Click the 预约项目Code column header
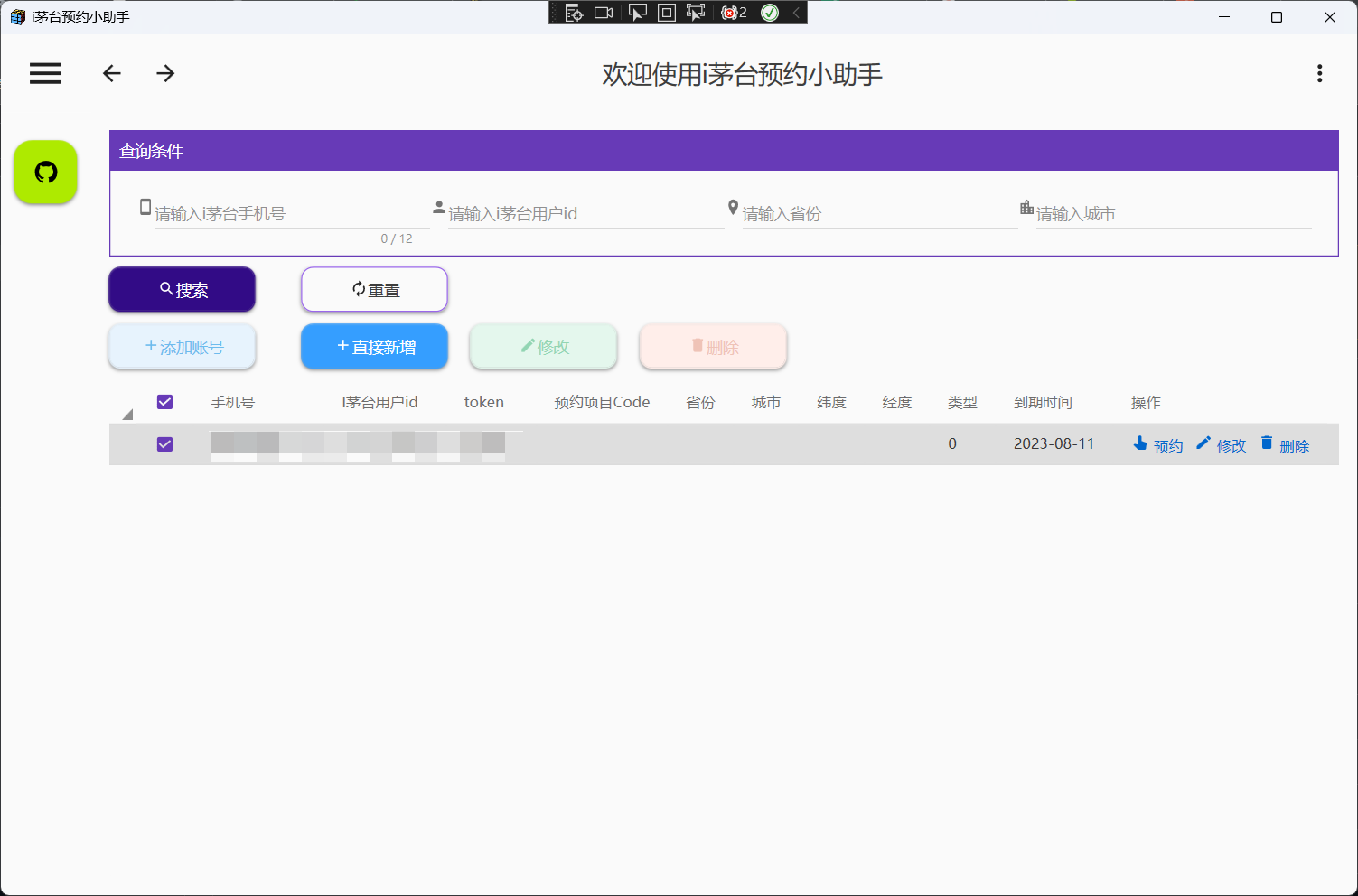 click(602, 402)
